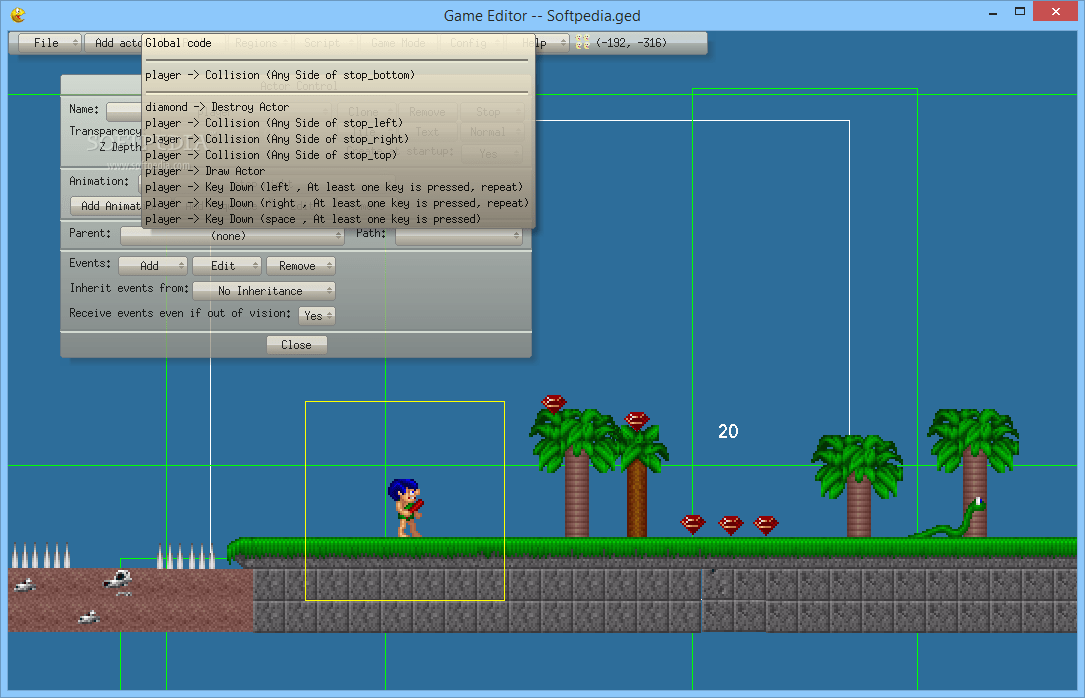Toggle the grid icon beside the coordinates

(583, 43)
